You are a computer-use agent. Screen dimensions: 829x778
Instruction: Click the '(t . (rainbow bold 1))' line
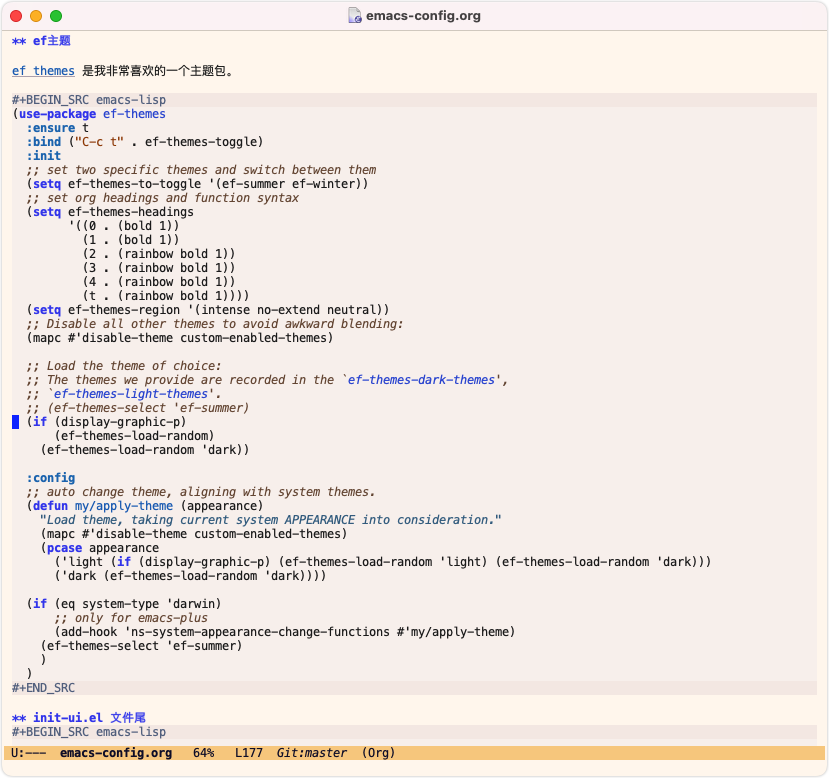165,296
